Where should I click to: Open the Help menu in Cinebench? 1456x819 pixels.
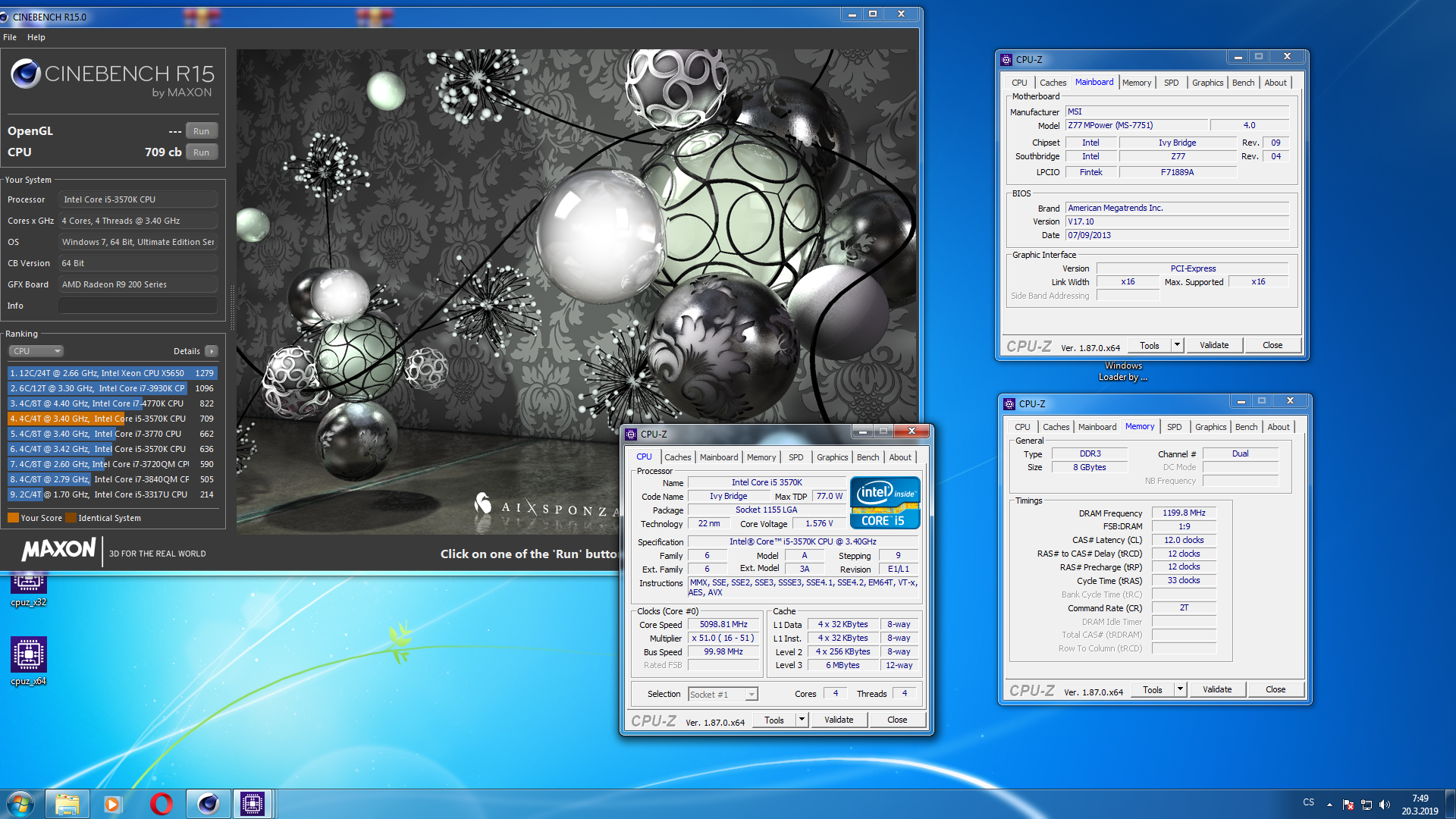[36, 37]
